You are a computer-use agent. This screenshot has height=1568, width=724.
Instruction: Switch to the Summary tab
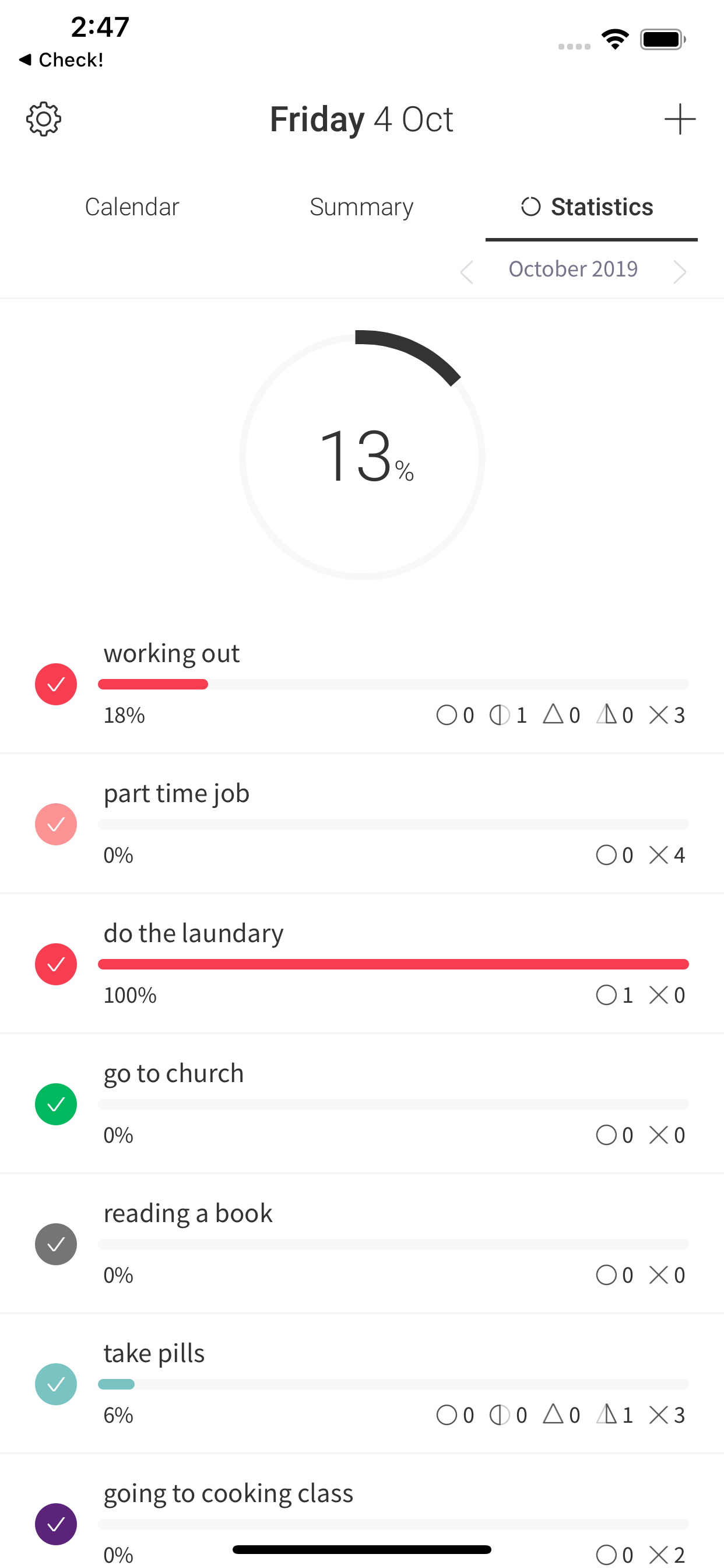[361, 207]
